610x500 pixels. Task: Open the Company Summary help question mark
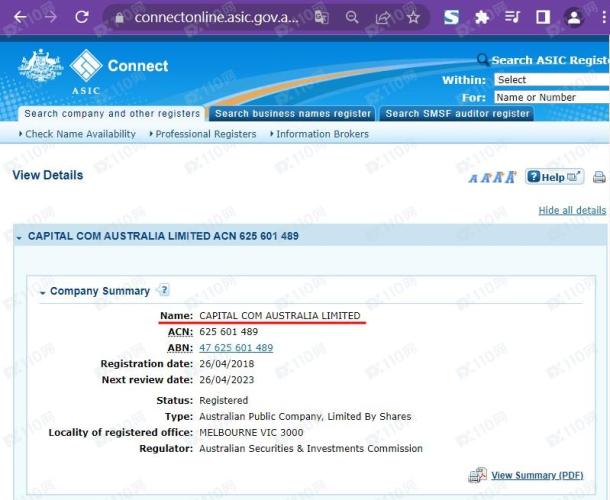click(164, 290)
